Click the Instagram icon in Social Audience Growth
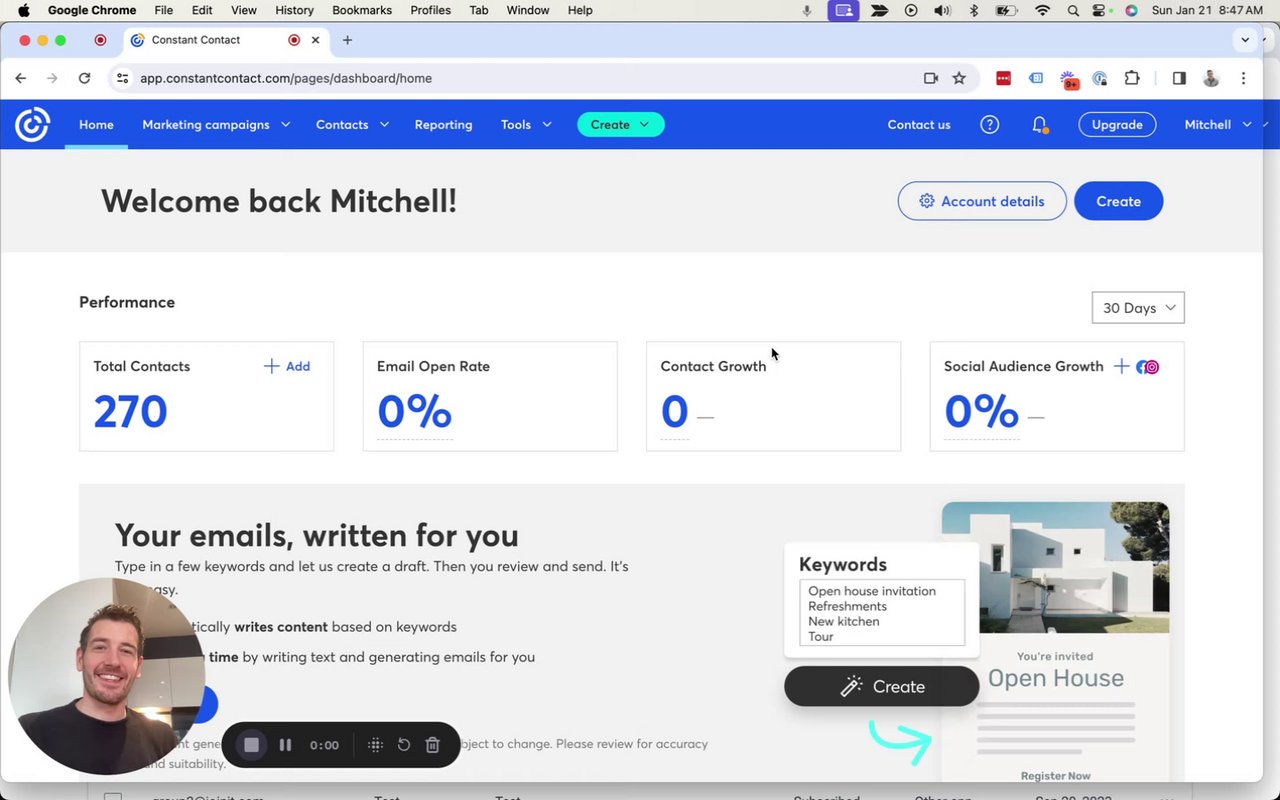 pyautogui.click(x=1152, y=367)
